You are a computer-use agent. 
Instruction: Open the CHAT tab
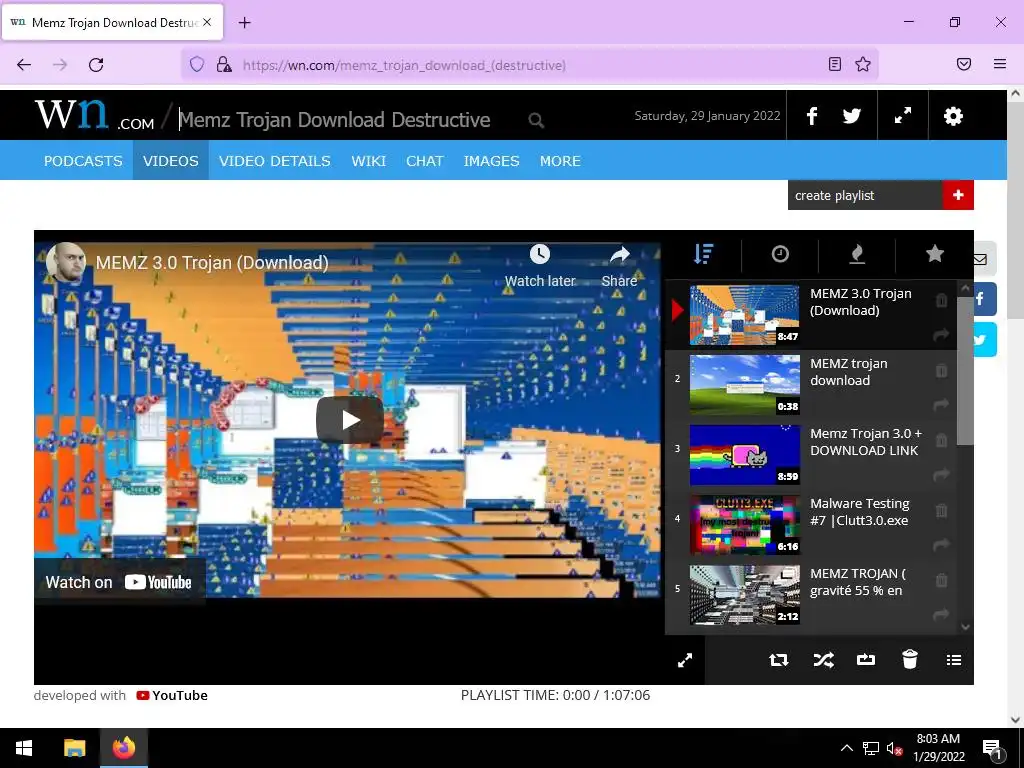(424, 161)
